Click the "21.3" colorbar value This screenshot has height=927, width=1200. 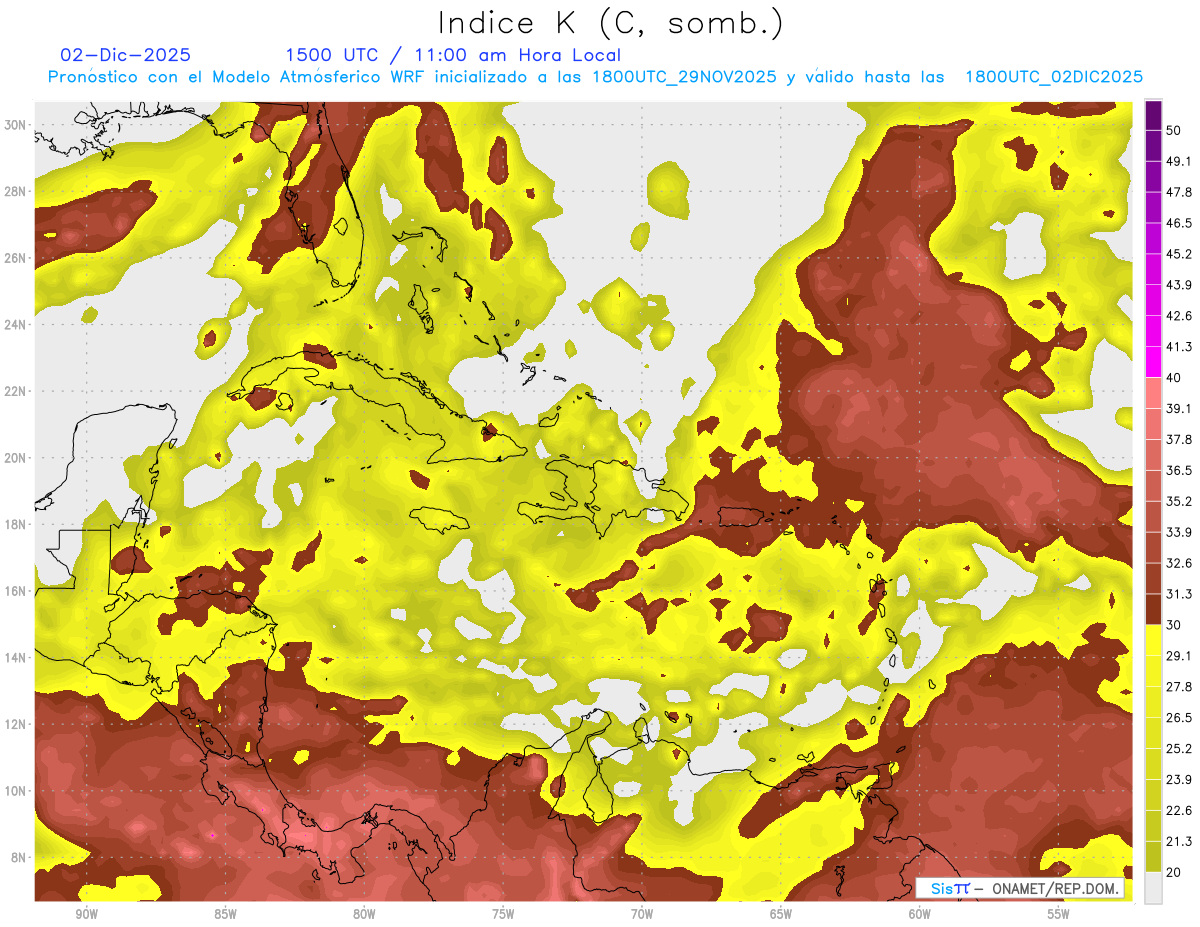pyautogui.click(x=1178, y=842)
